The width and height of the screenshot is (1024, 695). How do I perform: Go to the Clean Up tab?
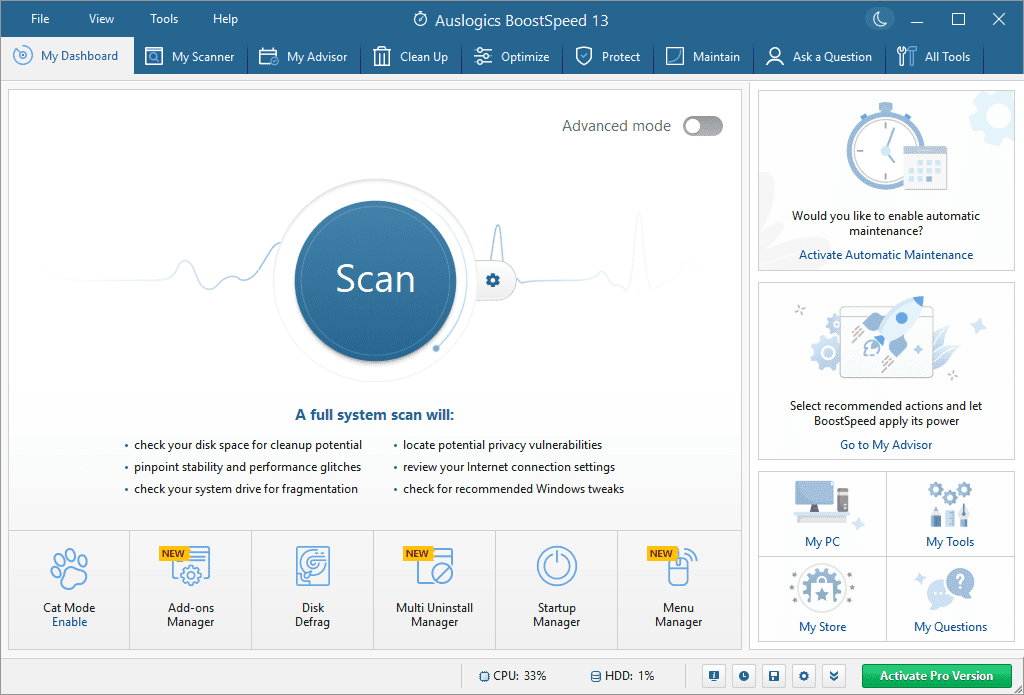click(411, 57)
